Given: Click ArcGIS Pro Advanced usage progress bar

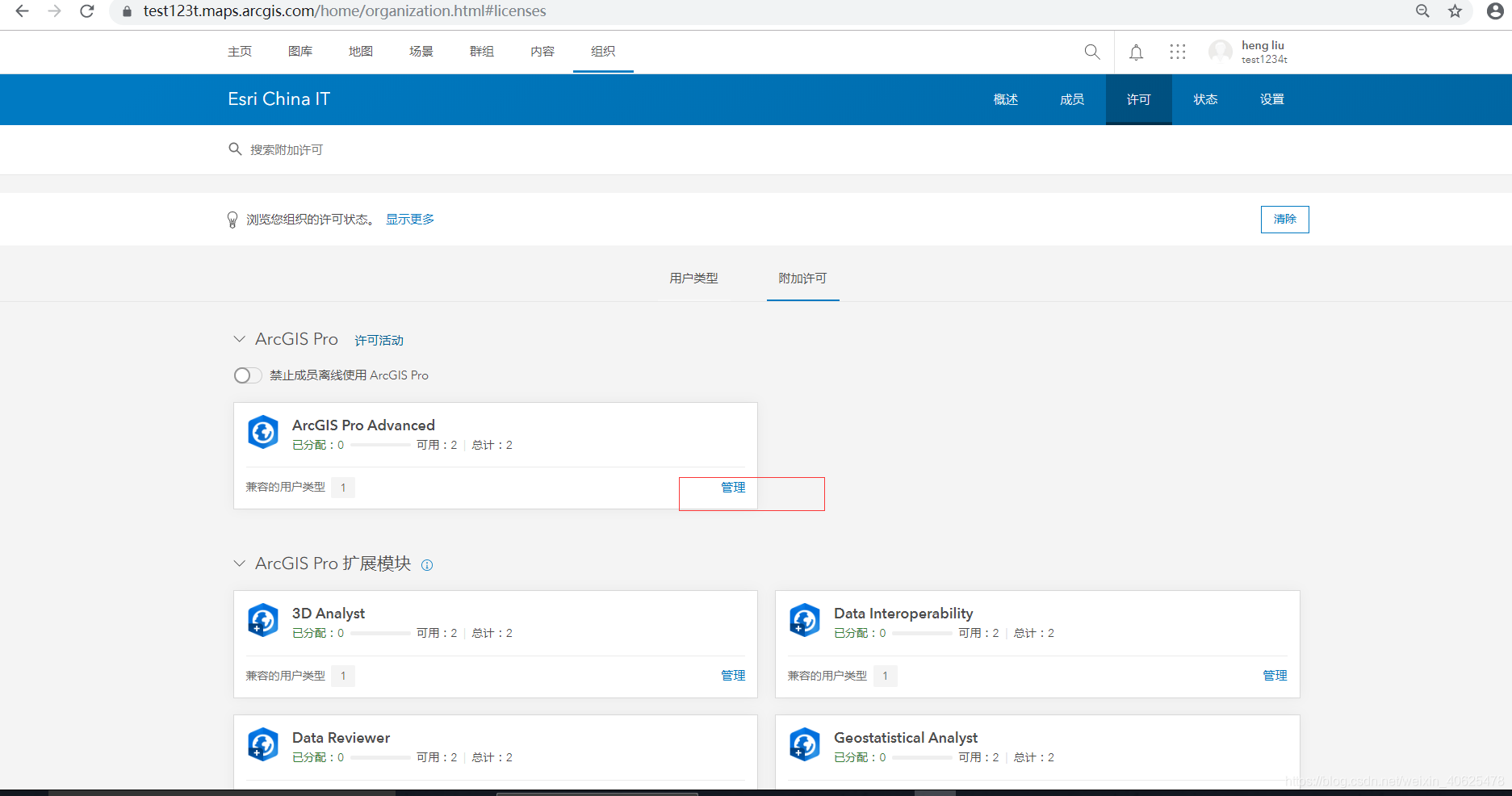Looking at the screenshot, I should 380,445.
